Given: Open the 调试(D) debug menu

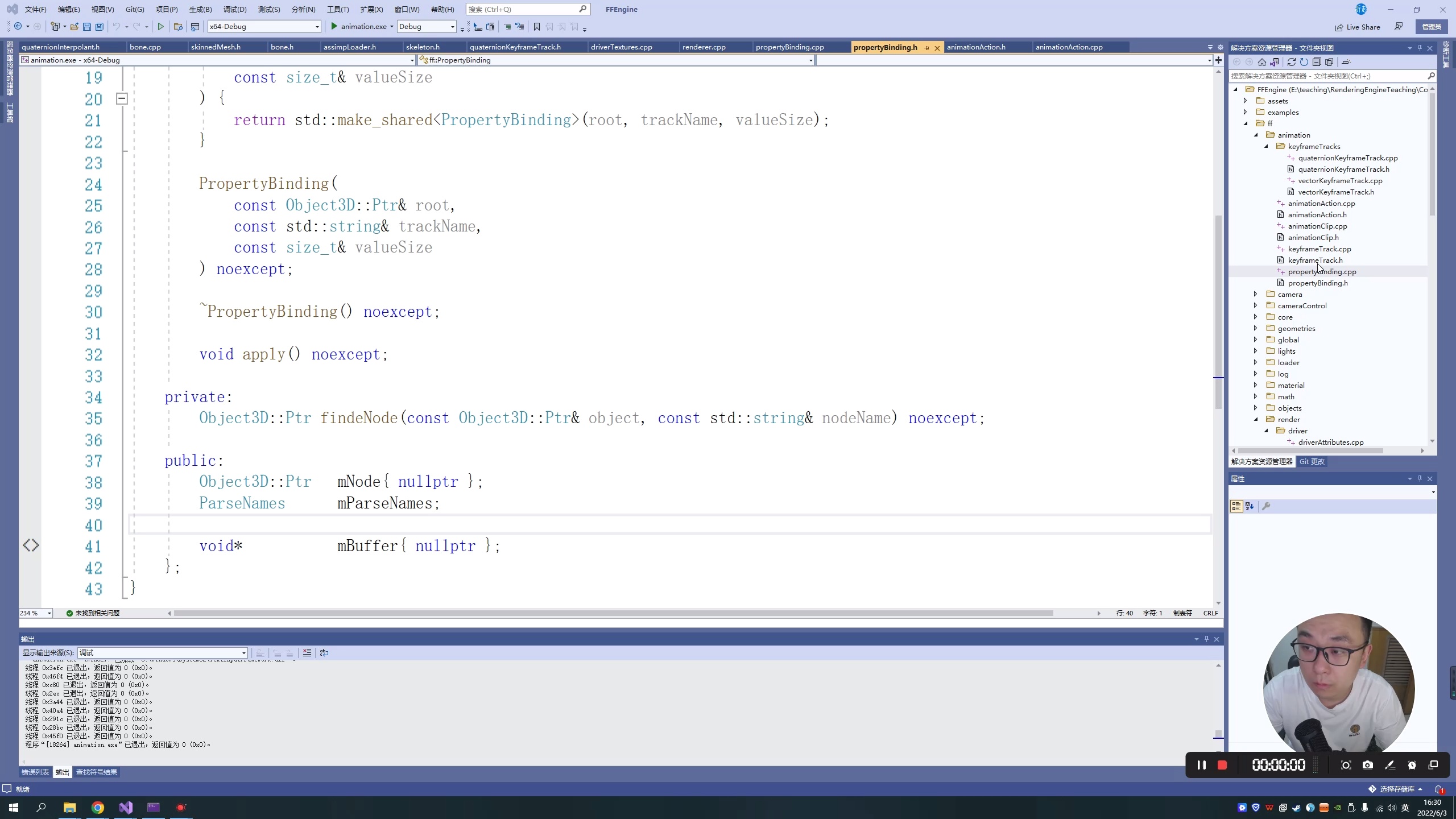Looking at the screenshot, I should (x=234, y=9).
